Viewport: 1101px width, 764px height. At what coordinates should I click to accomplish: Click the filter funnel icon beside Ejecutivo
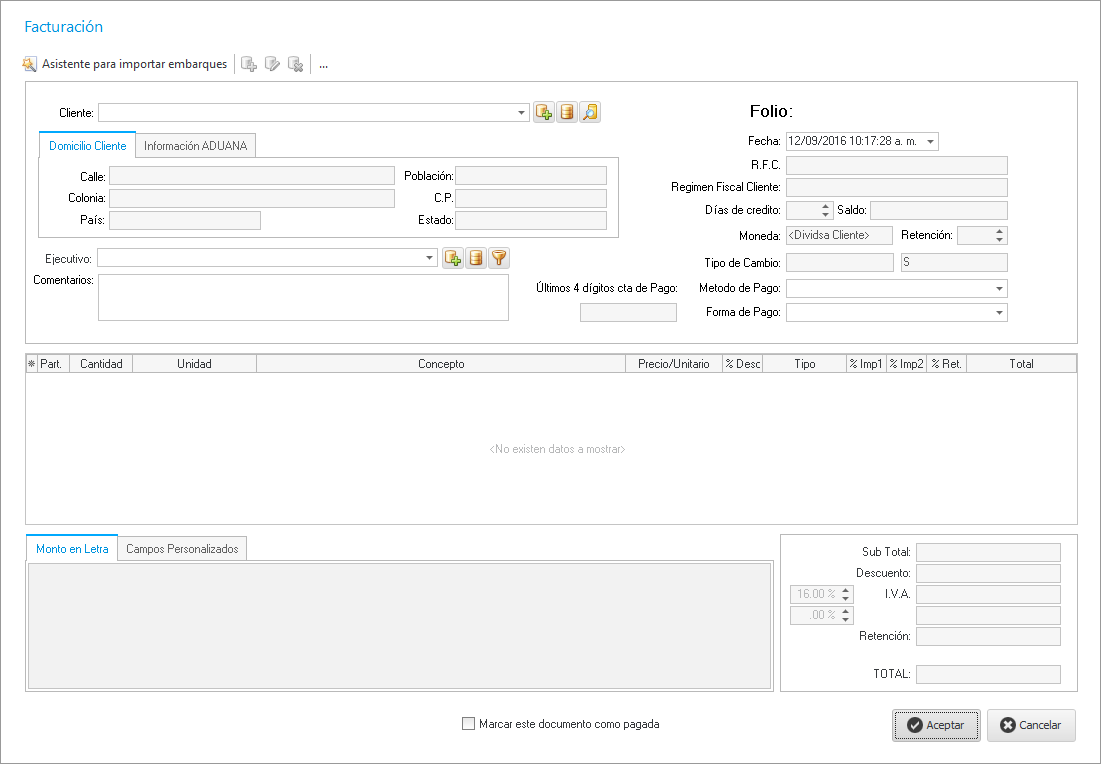499,258
